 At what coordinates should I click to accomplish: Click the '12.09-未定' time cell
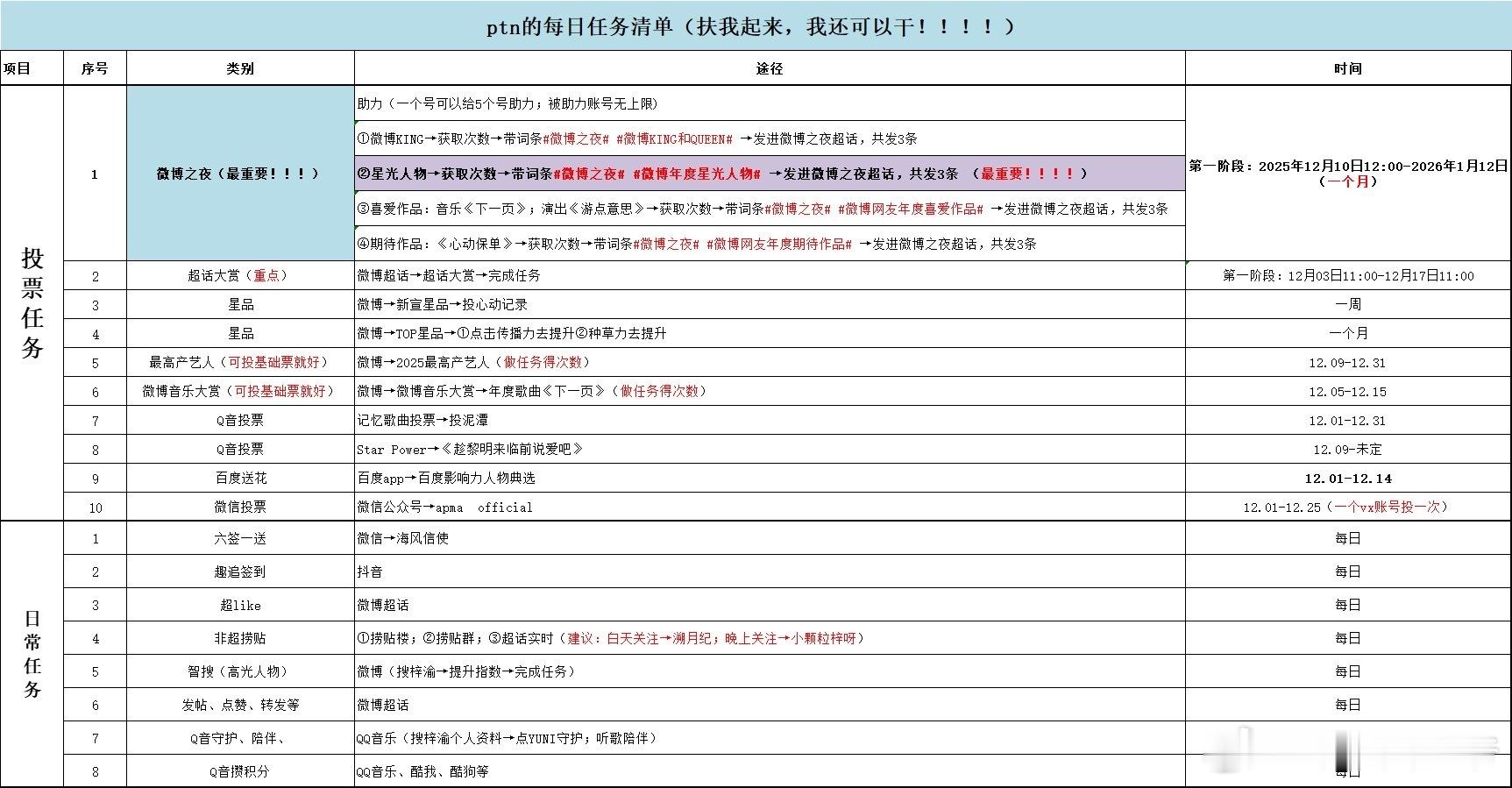tap(1348, 449)
